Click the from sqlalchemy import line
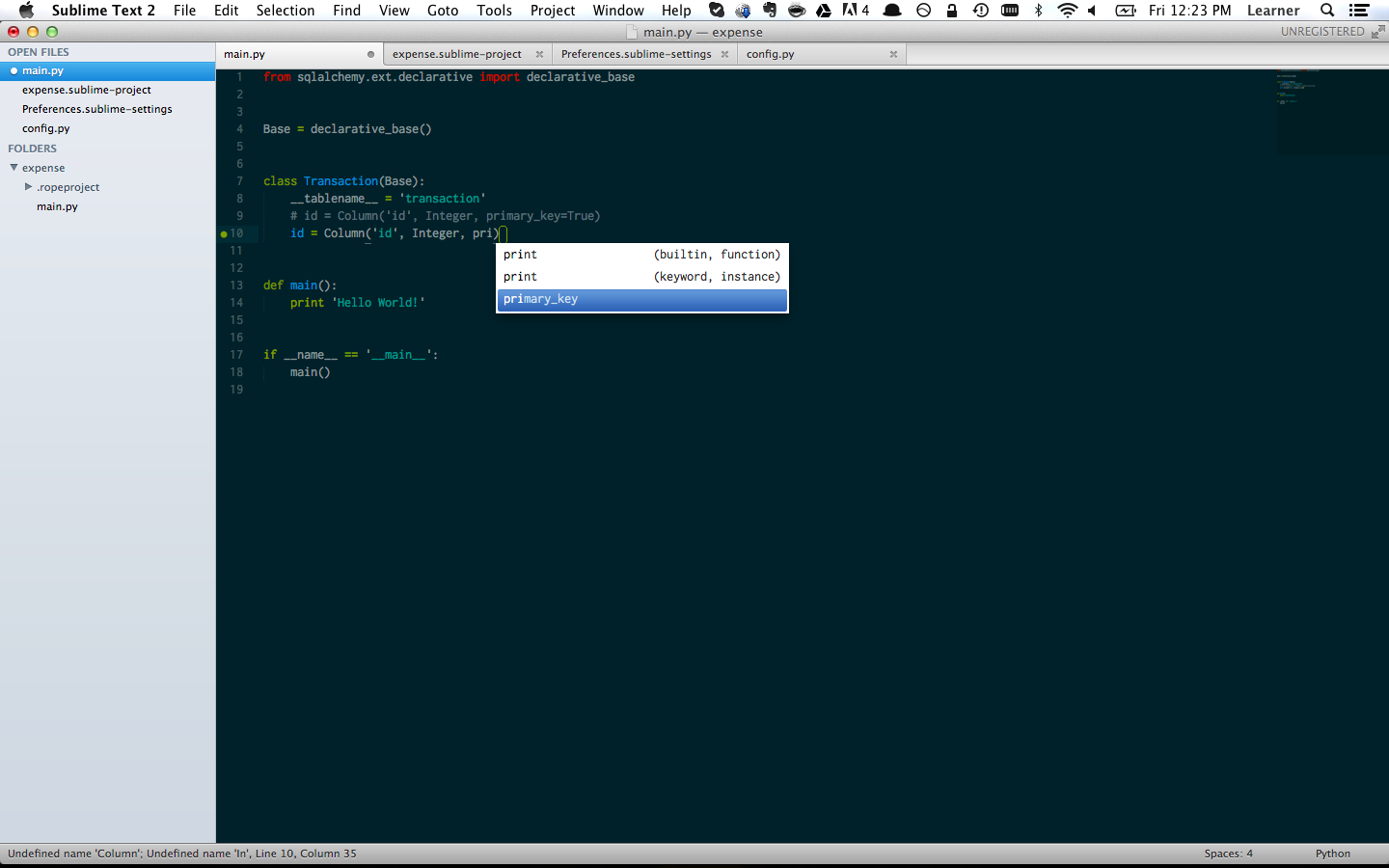Image resolution: width=1389 pixels, height=868 pixels. click(449, 77)
